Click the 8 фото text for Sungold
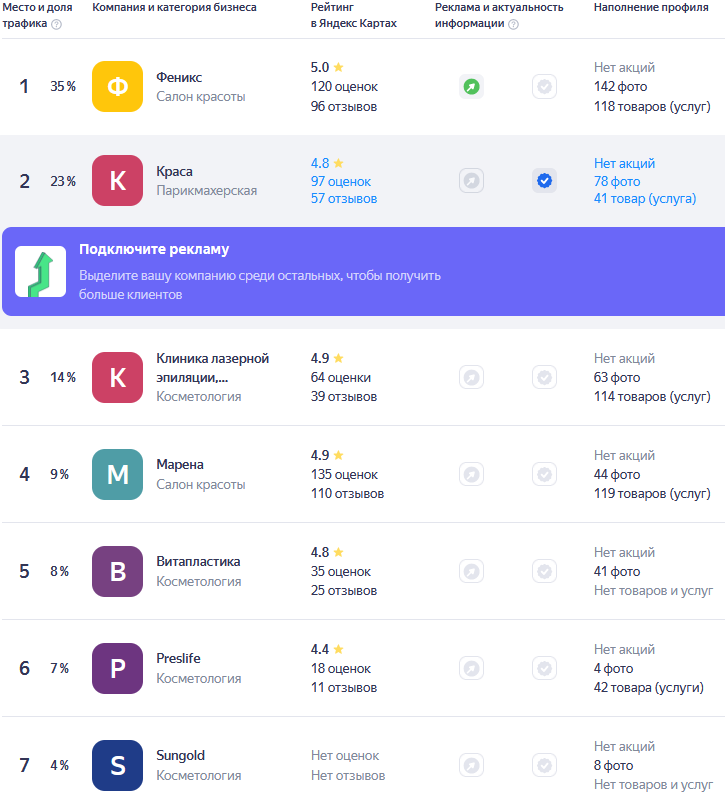The image size is (725, 800). (x=613, y=765)
